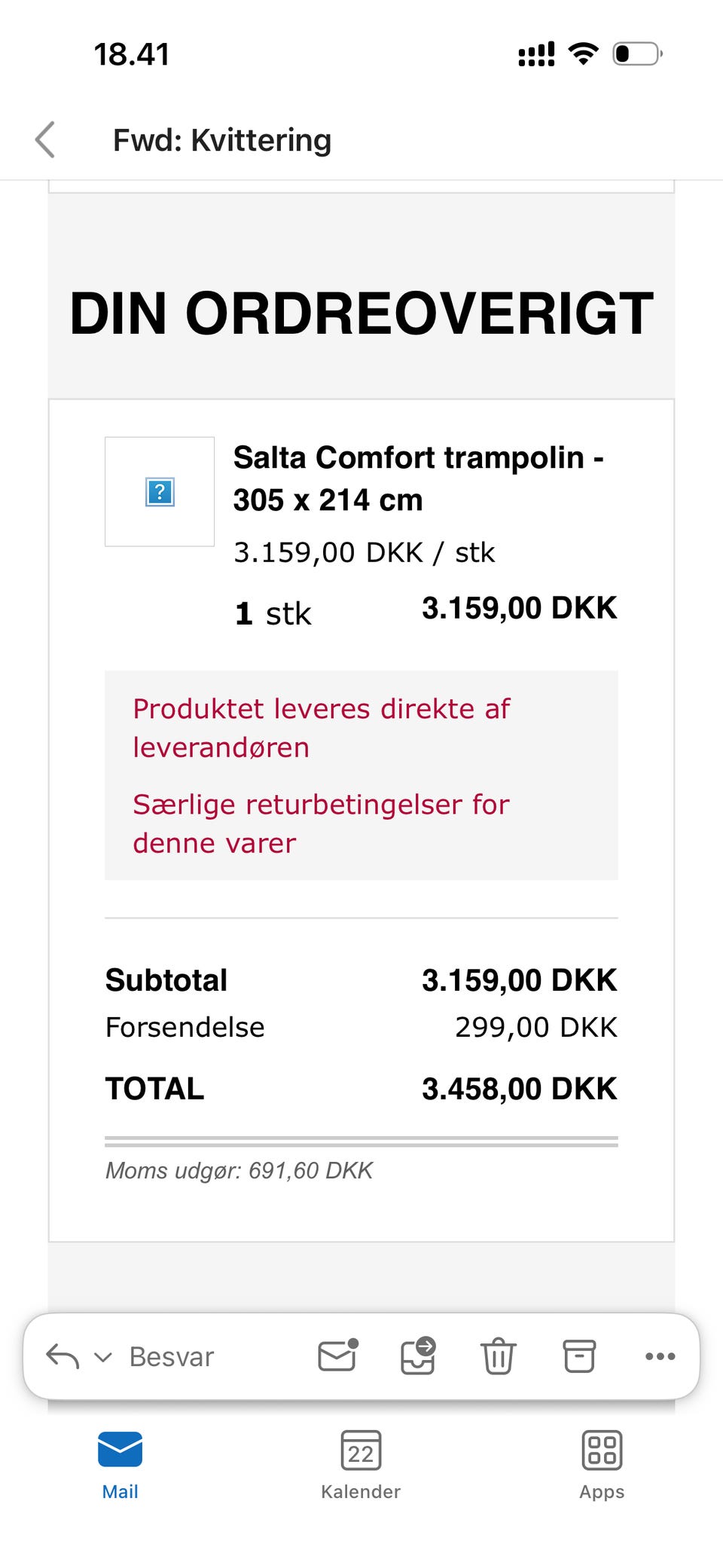Expand reply options chevron beside Besvar
The width and height of the screenshot is (723, 1568).
102,1357
